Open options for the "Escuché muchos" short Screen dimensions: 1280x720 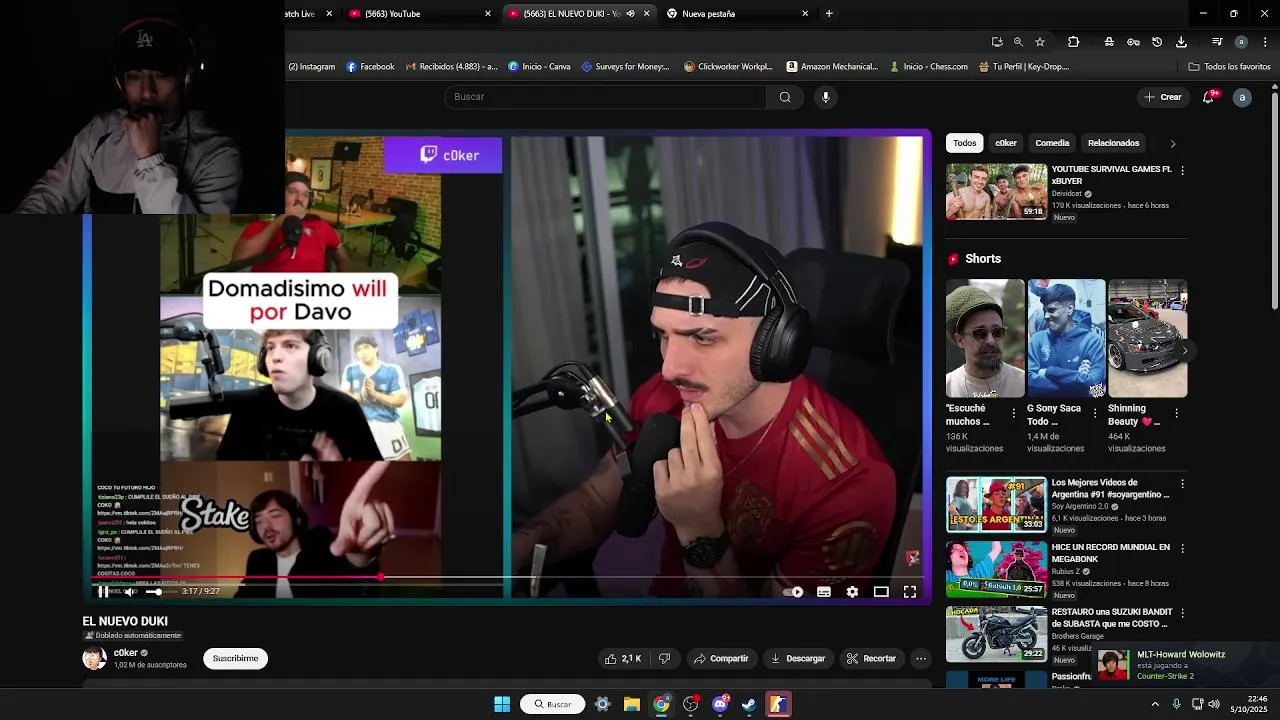pyautogui.click(x=1014, y=412)
